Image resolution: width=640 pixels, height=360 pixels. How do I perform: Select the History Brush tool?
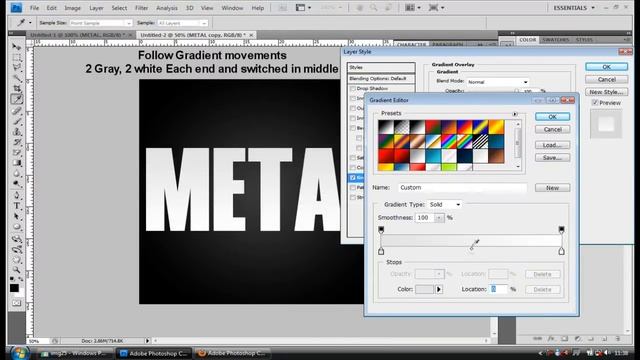pos(16,142)
